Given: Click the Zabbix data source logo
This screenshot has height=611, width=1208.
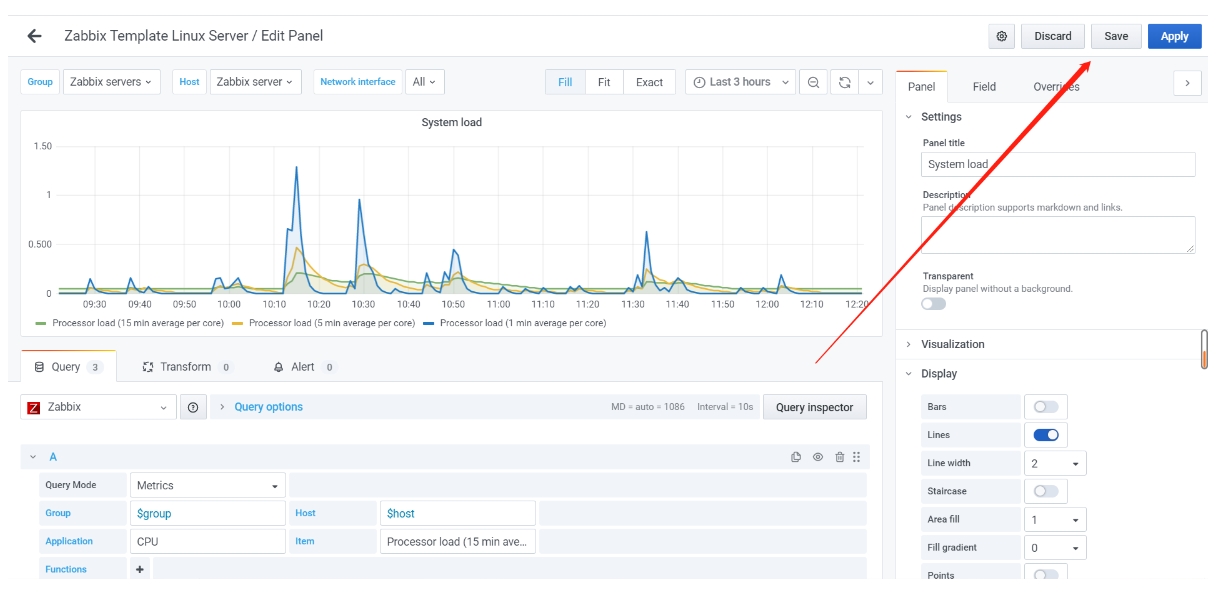Looking at the screenshot, I should pos(34,407).
